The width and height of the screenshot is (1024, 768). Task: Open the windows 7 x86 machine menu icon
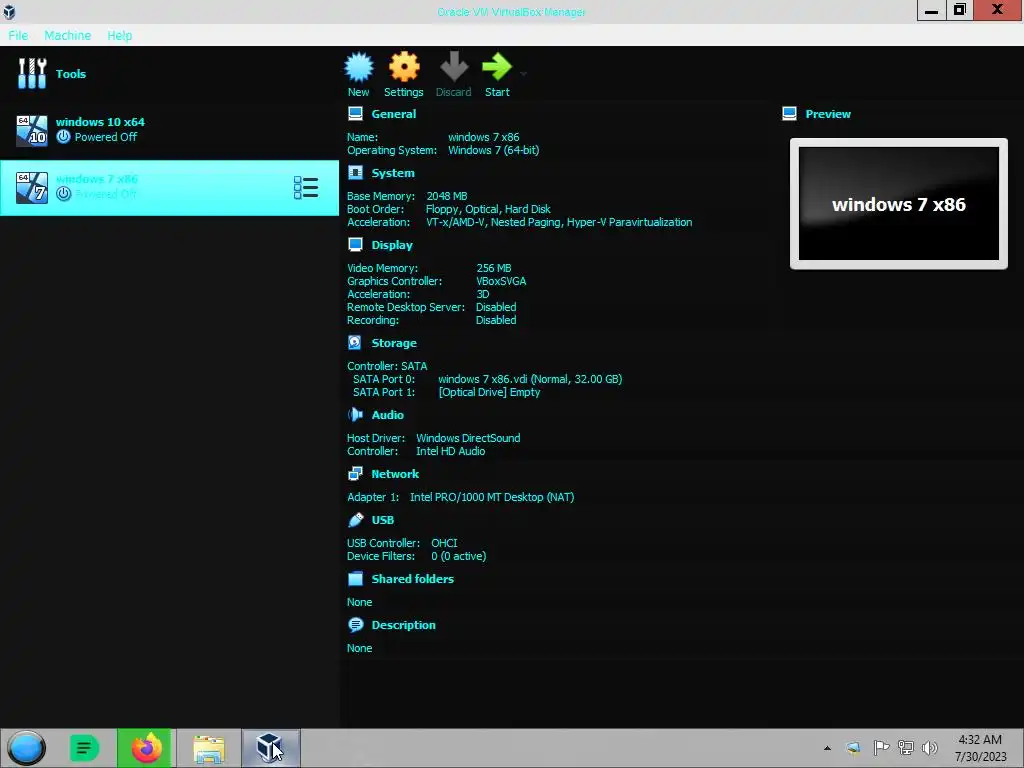(x=306, y=188)
